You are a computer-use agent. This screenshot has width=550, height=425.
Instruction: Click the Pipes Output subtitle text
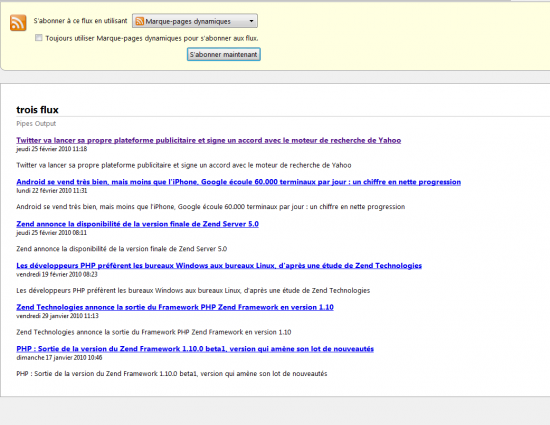point(36,123)
